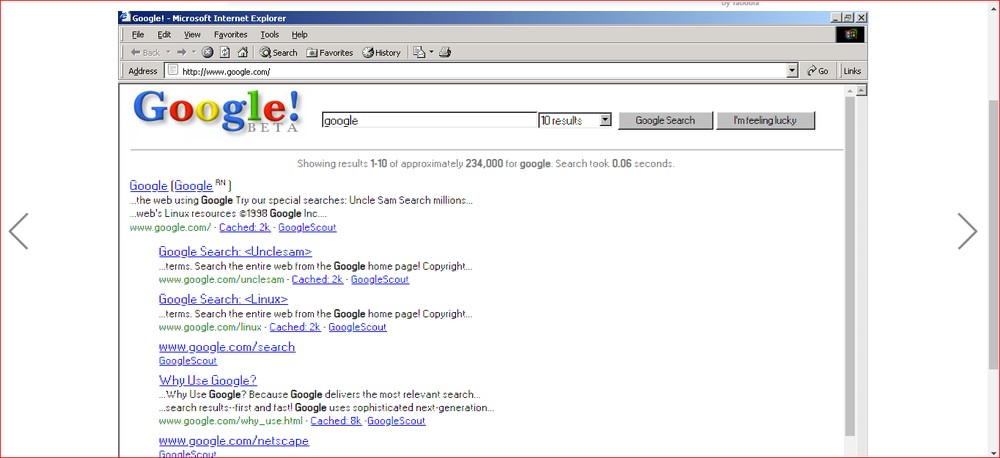Click the address bar URL field

click(482, 71)
